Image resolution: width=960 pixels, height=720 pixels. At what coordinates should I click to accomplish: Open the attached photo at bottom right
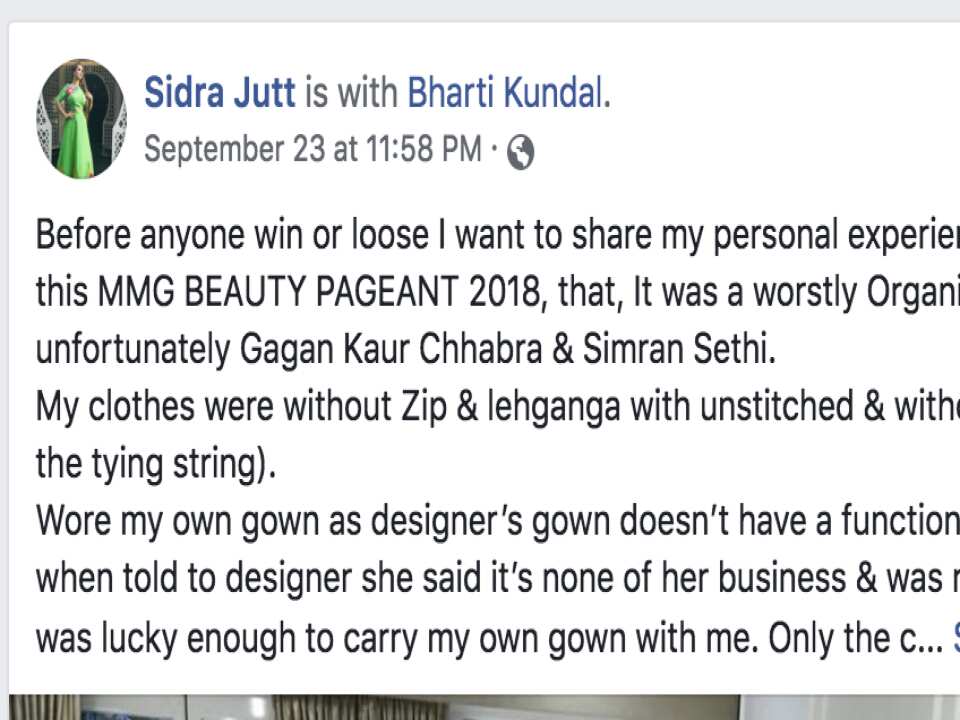[852, 707]
